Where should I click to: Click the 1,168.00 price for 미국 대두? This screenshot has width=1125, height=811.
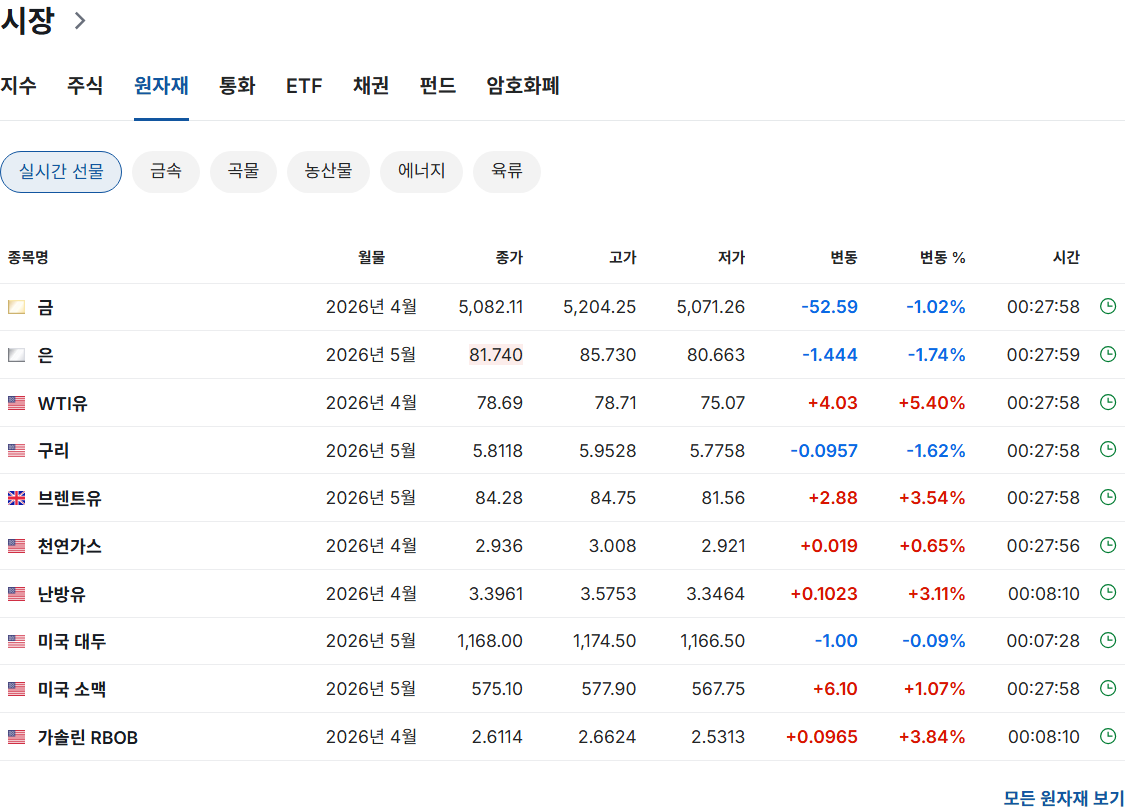pyautogui.click(x=490, y=641)
